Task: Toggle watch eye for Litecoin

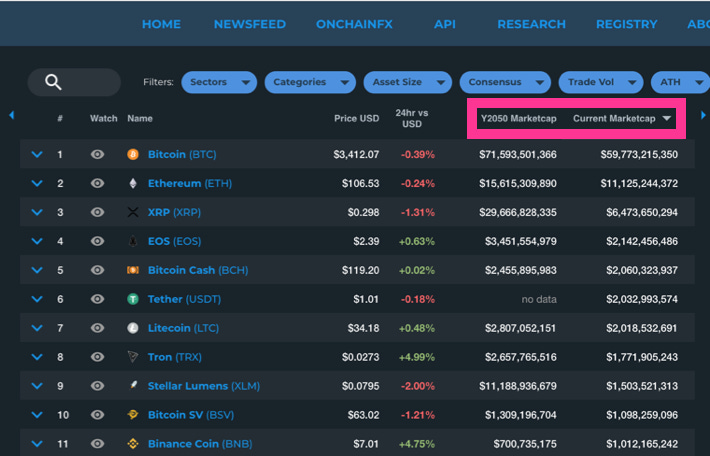Action: [x=97, y=328]
